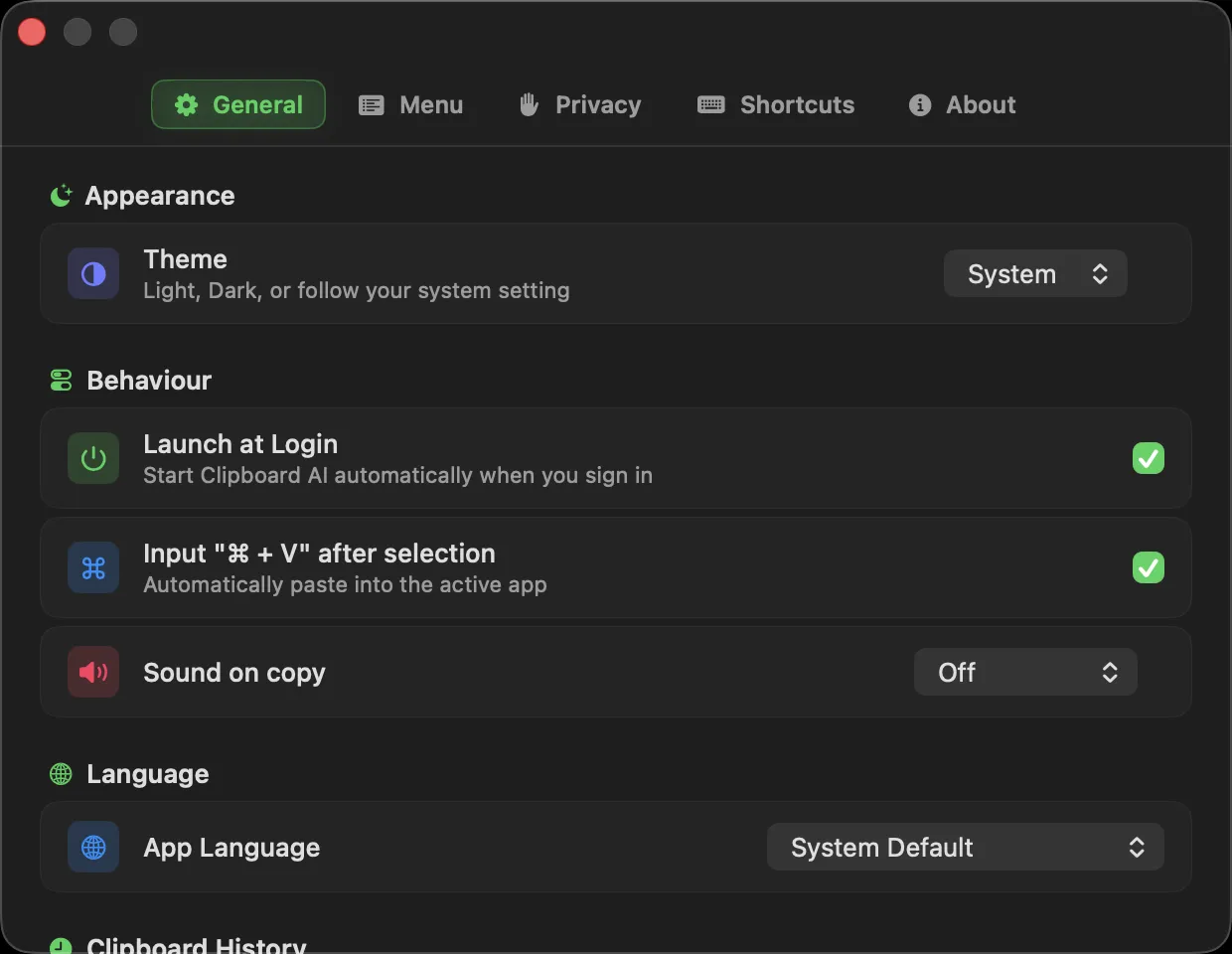
Task: Click the keyboard icon in the Shortcuts tab
Action: point(710,104)
